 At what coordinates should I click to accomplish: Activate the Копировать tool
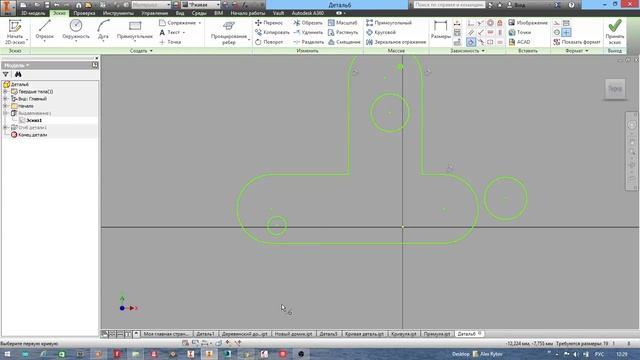click(x=272, y=32)
